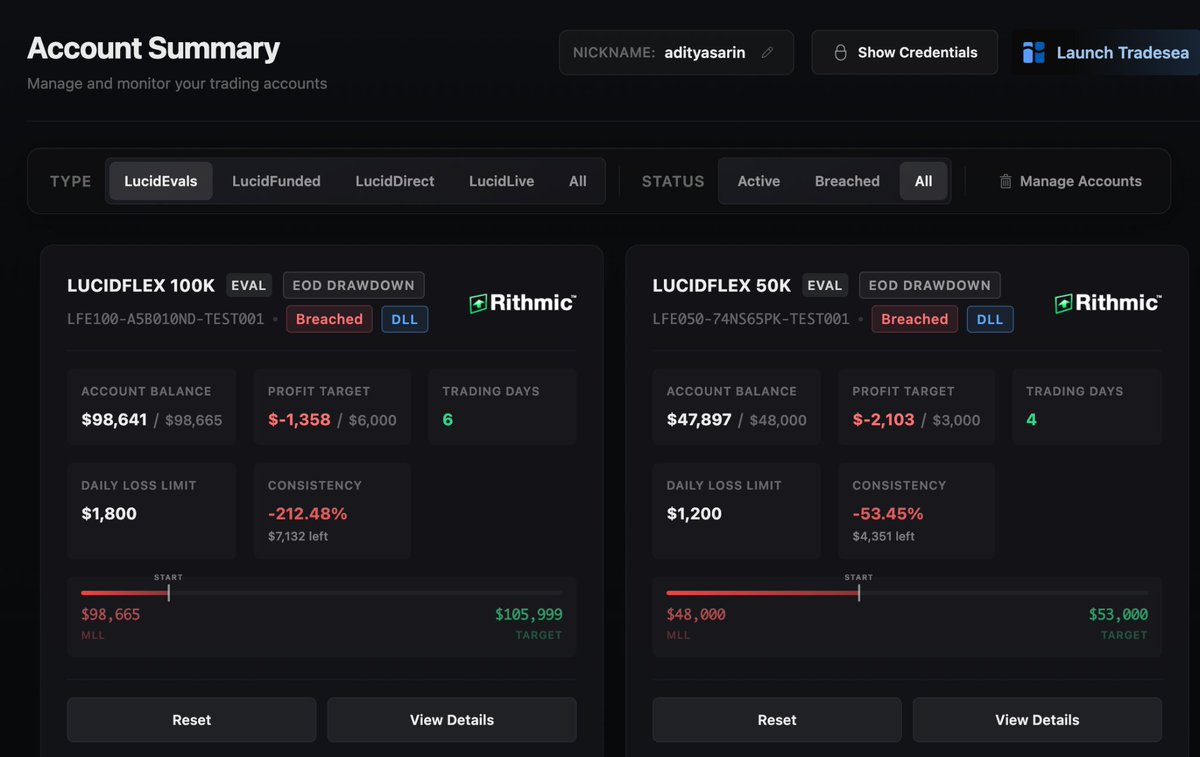Screen dimensions: 1200x757
Task: Reset the LucidFlex 50K account
Action: click(777, 720)
